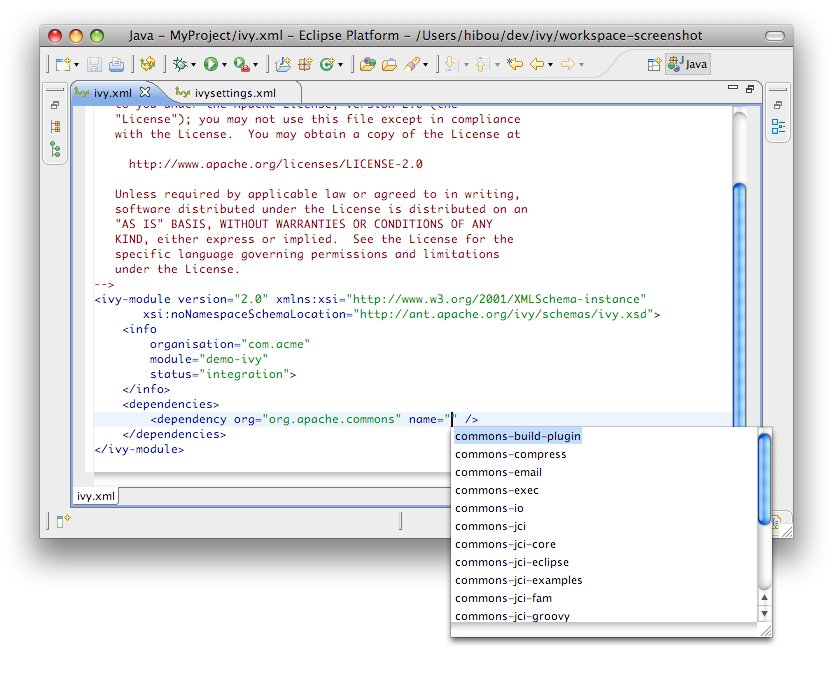833x680 pixels.
Task: Pick commons-jci-eclipse in the suggestion list
Action: (x=511, y=562)
